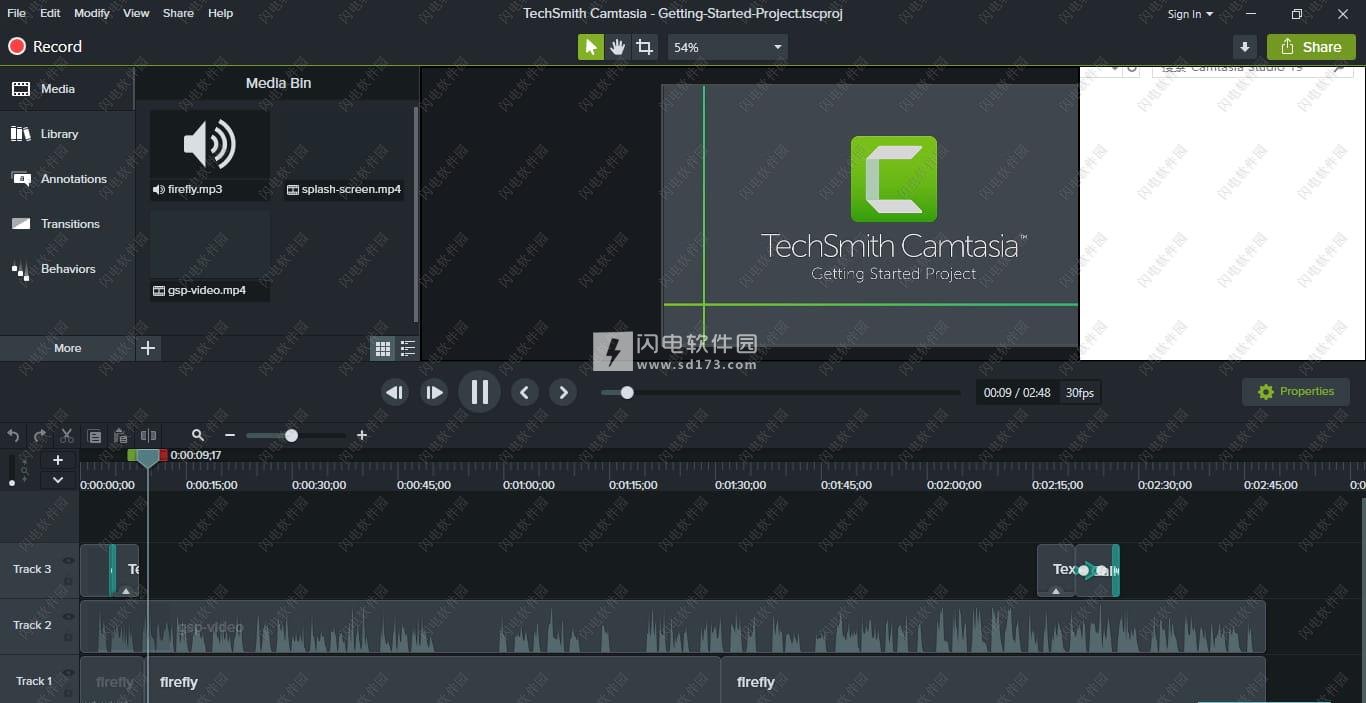The image size is (1366, 703).
Task: Undo the last timeline action
Action: (x=14, y=435)
